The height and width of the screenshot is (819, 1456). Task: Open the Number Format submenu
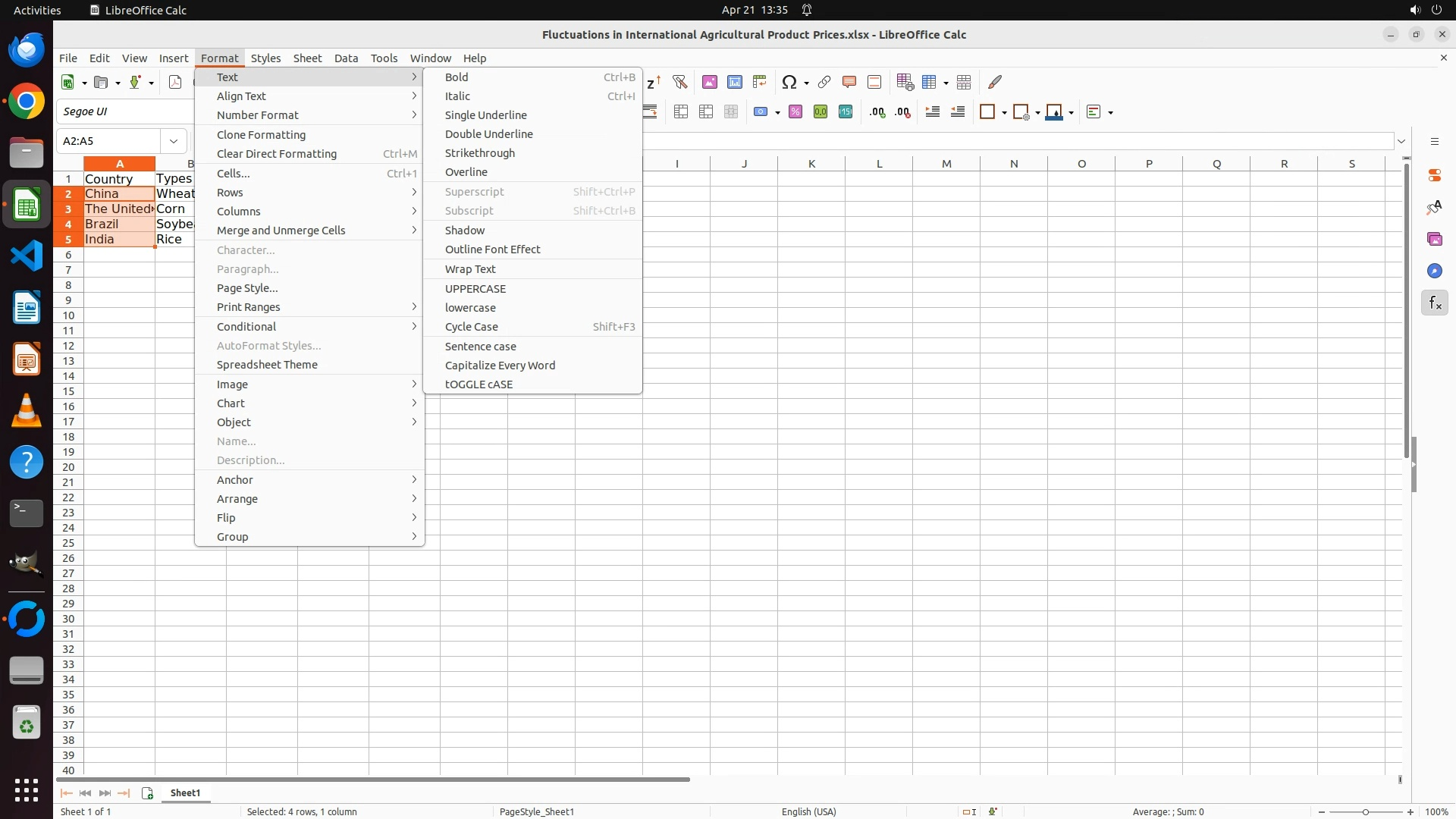pyautogui.click(x=258, y=115)
